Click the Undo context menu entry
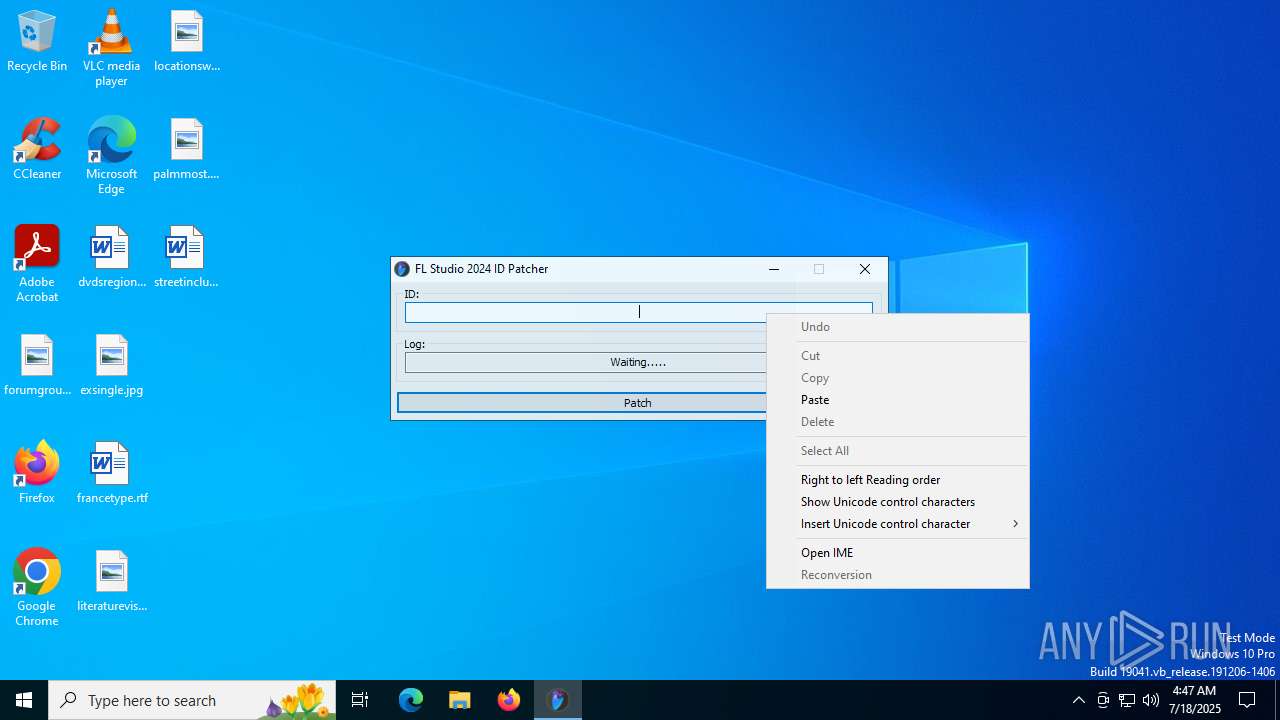Screen dimensions: 1280x720 tap(897, 327)
